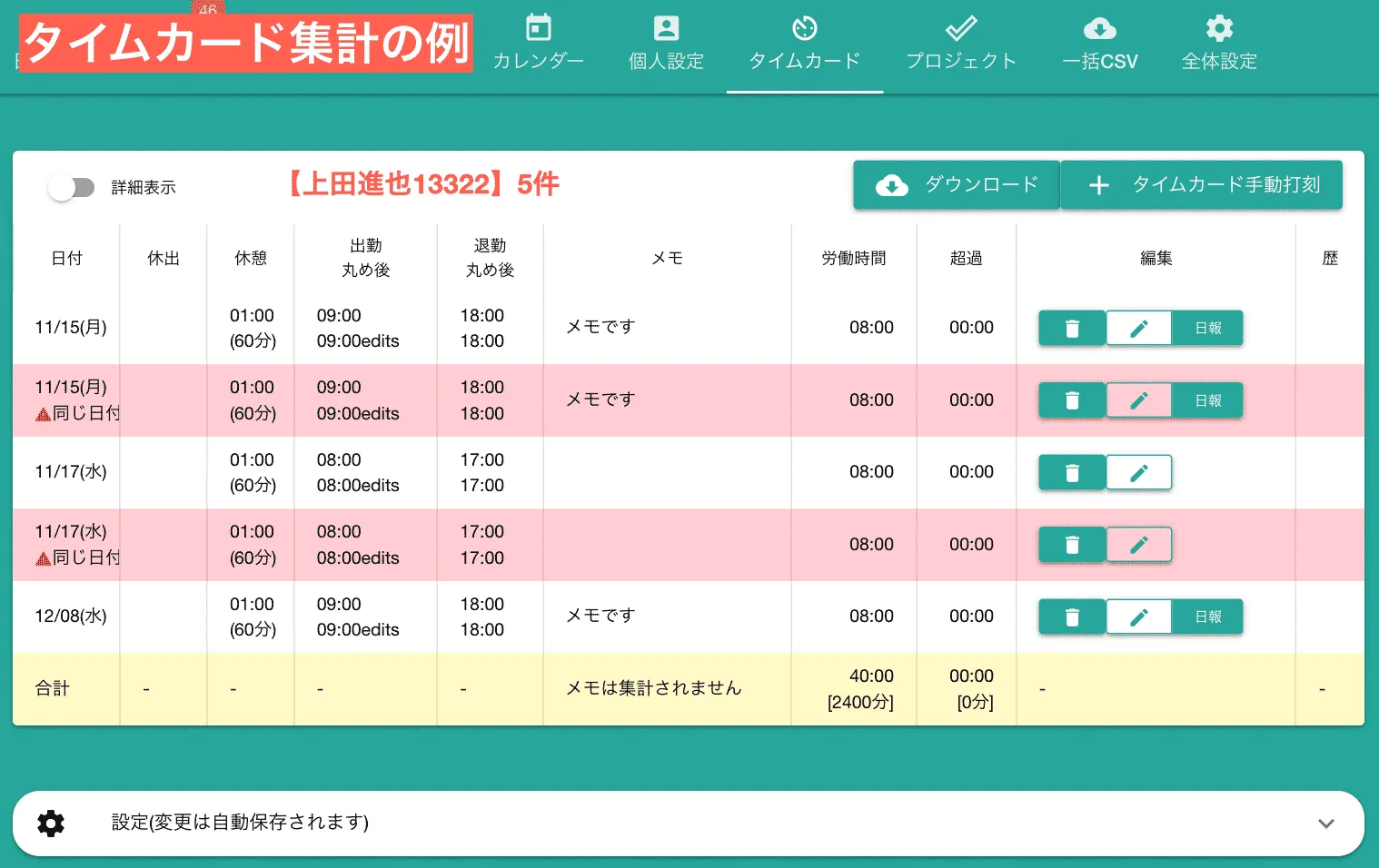This screenshot has height=868, width=1379.
Task: Open 全体設定 via the gear icon
Action: [1218, 28]
